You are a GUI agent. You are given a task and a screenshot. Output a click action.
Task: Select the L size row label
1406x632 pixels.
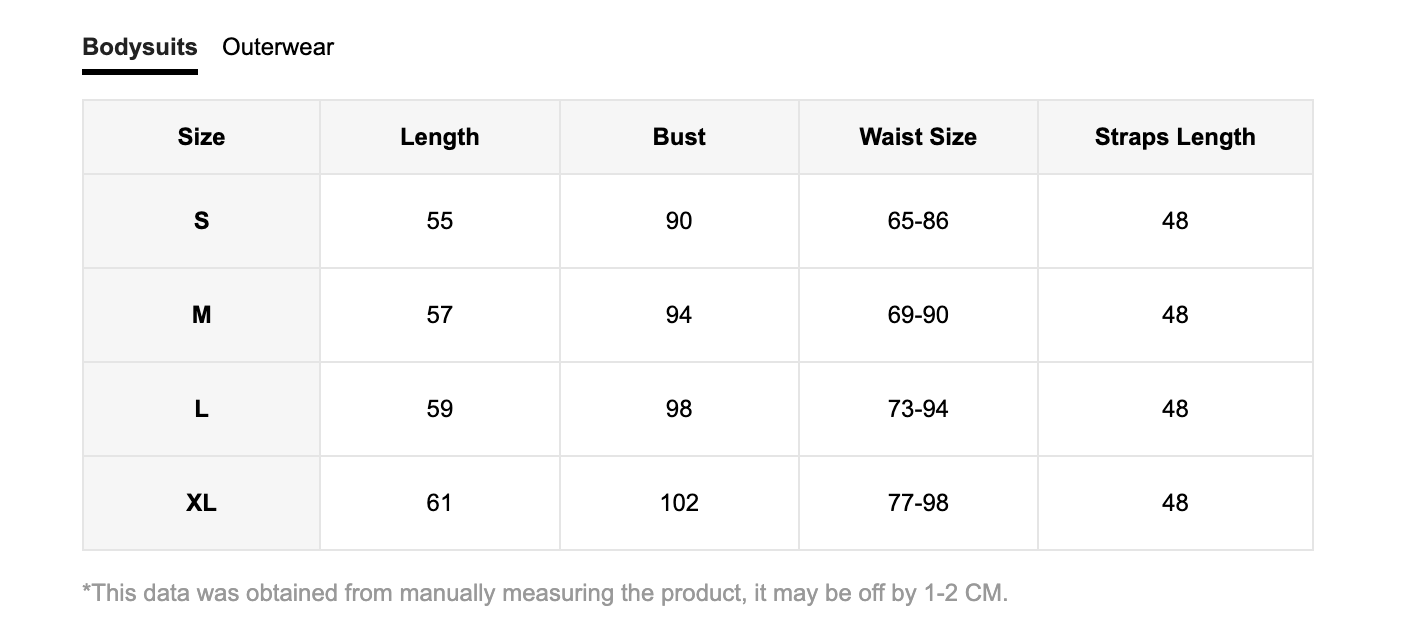pos(201,409)
